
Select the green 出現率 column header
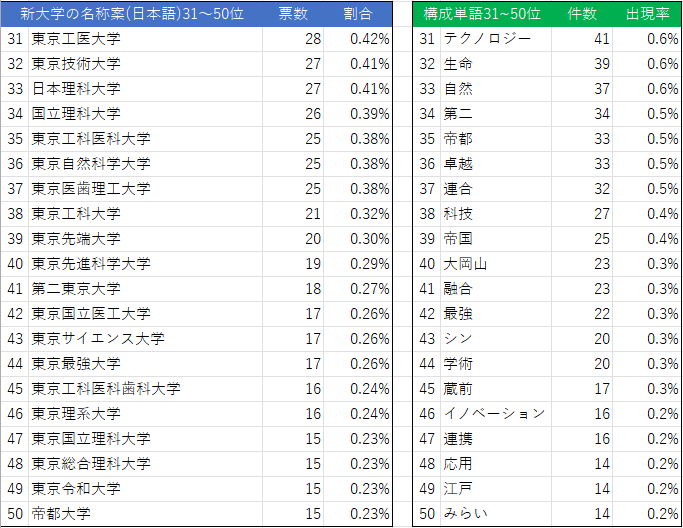click(647, 14)
